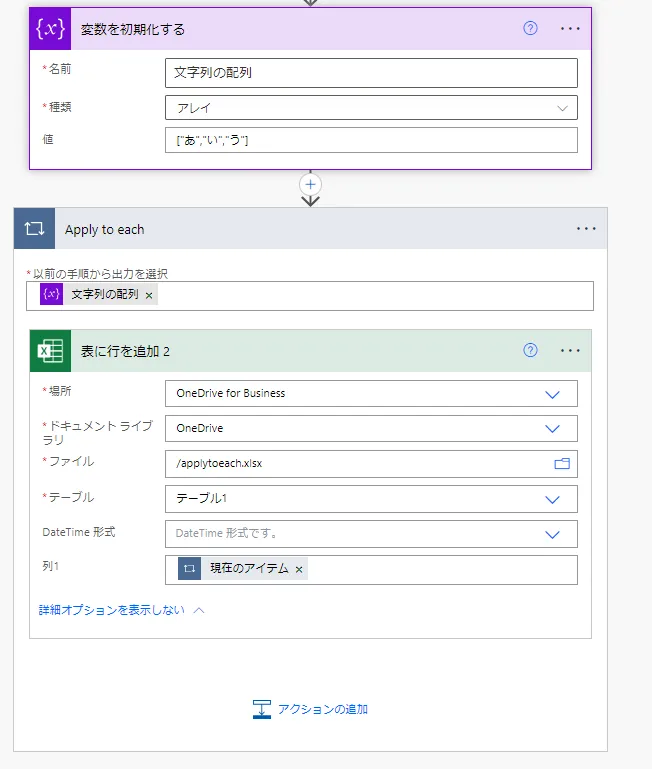652x769 pixels.
Task: Click the Excel icon on add row action
Action: click(x=51, y=350)
